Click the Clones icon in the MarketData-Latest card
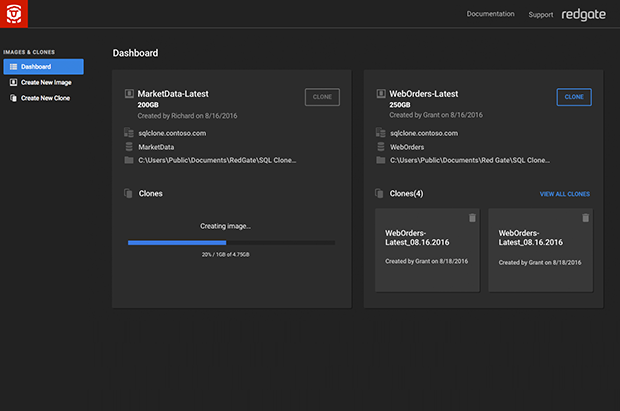The width and height of the screenshot is (620, 411). coord(128,193)
